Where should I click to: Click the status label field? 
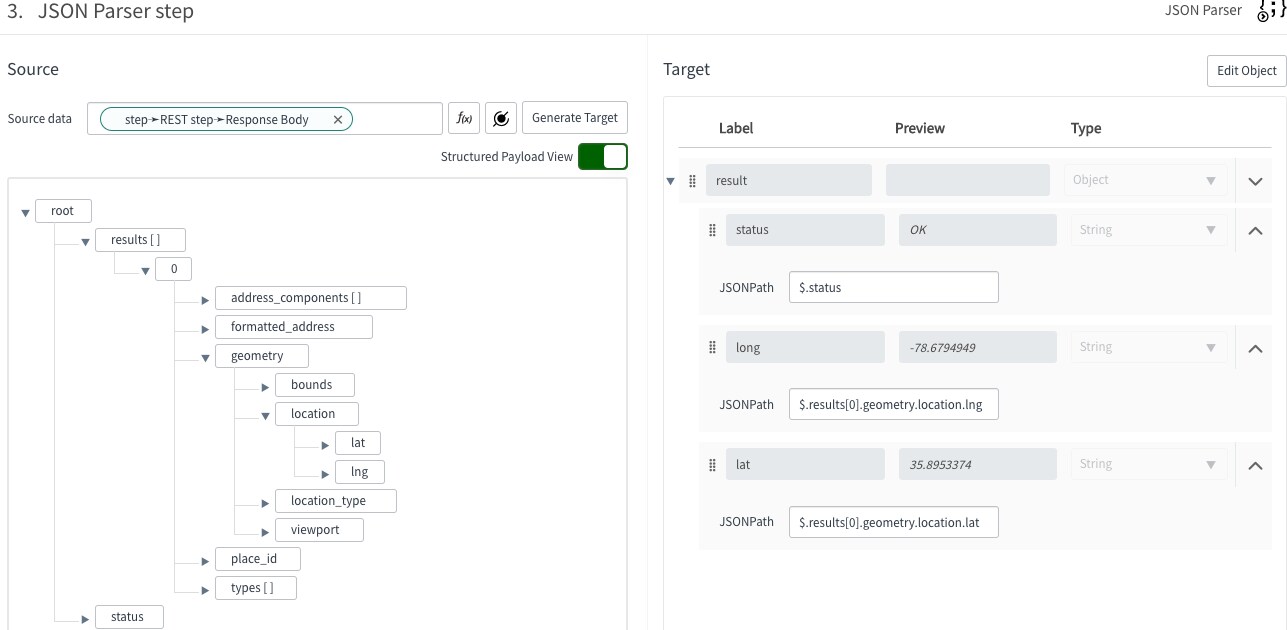805,230
